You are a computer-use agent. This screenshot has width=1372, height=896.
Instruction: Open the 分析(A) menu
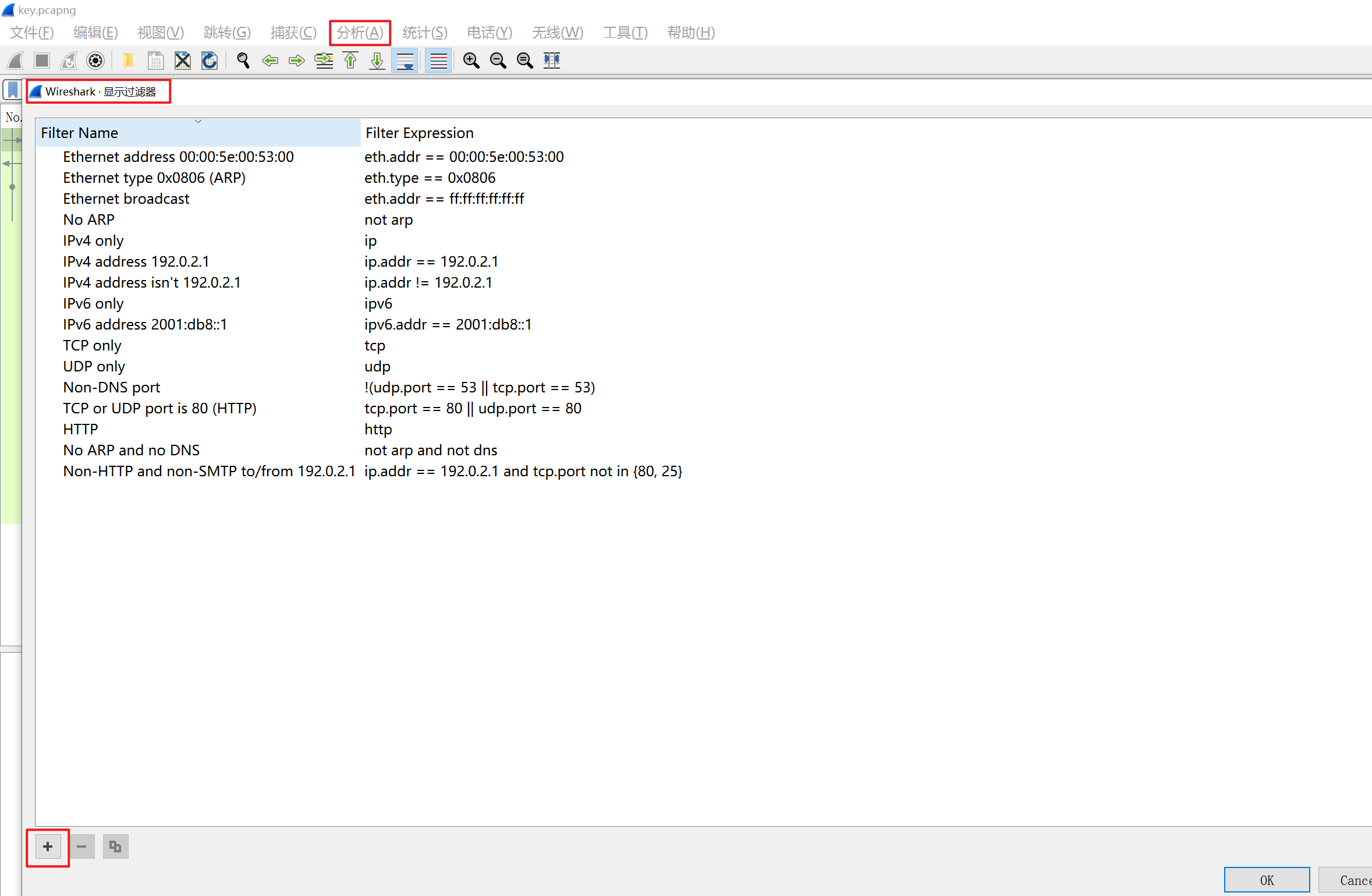pos(360,33)
